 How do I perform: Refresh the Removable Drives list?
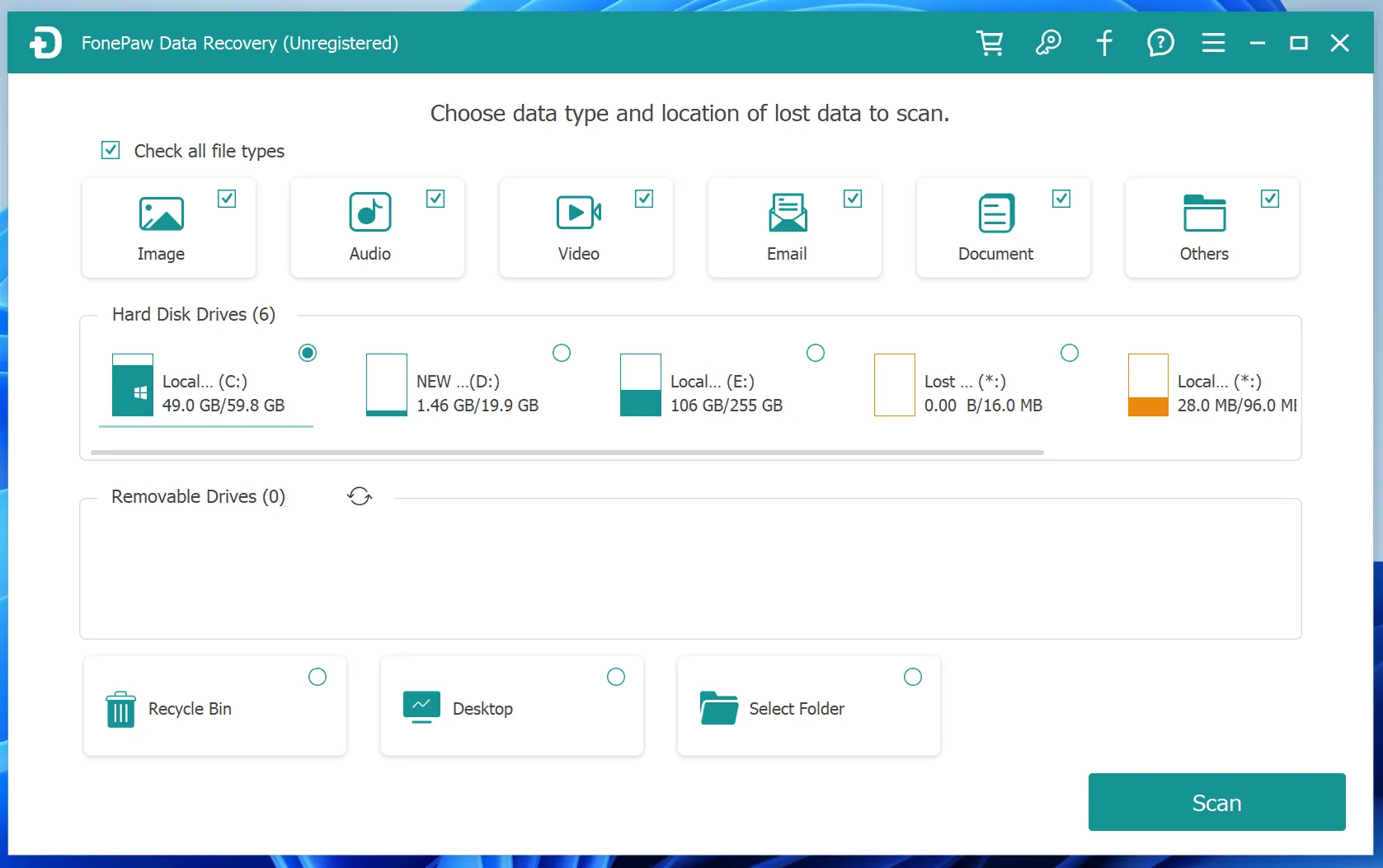tap(360, 496)
